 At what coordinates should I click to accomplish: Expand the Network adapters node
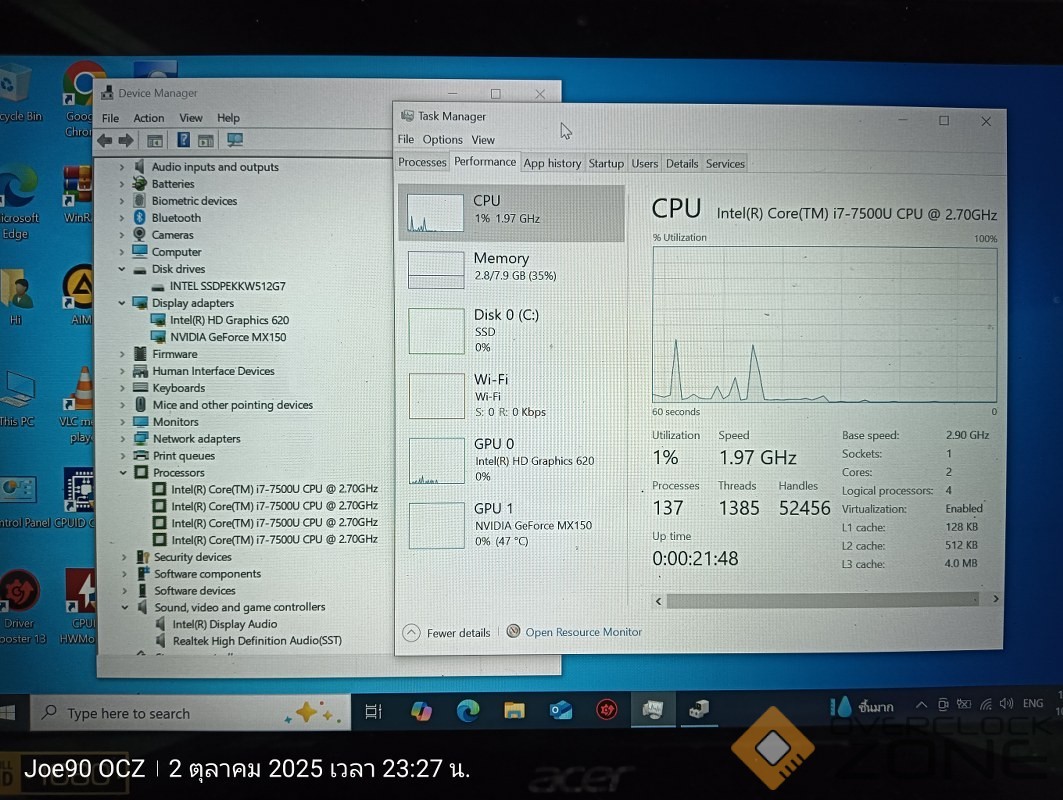pos(123,439)
